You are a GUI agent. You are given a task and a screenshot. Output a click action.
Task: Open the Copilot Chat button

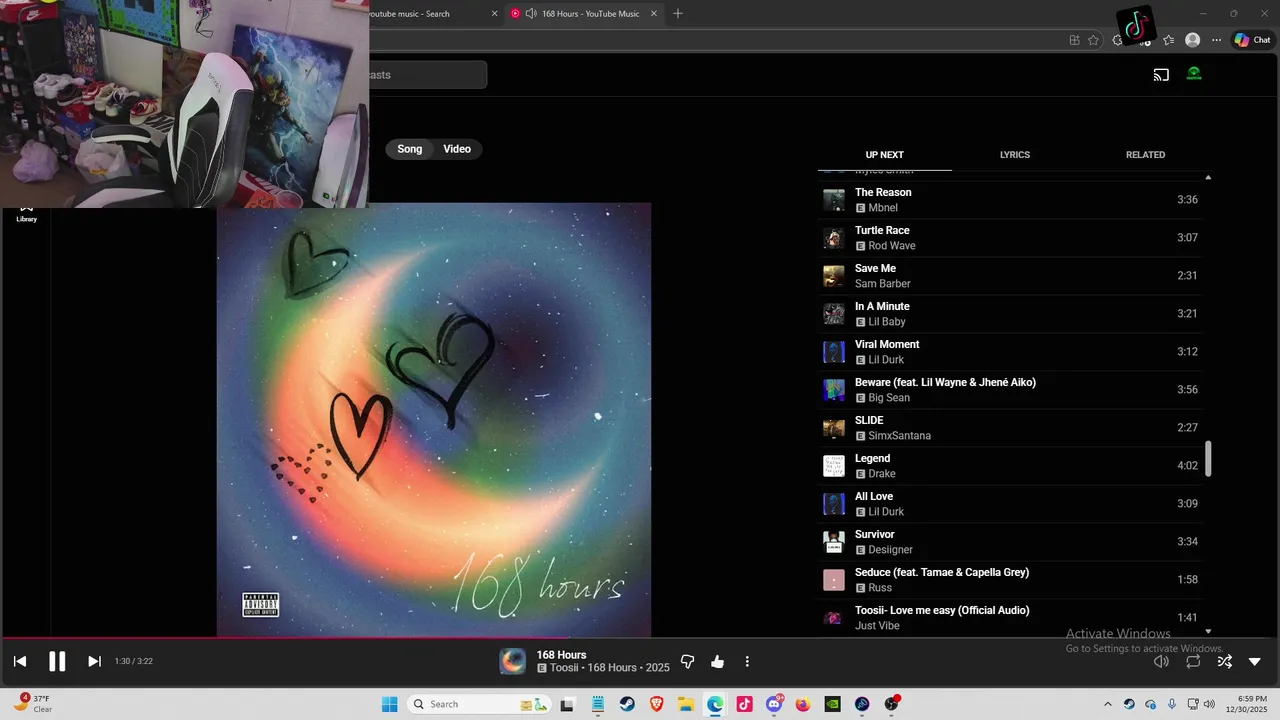pos(1252,40)
